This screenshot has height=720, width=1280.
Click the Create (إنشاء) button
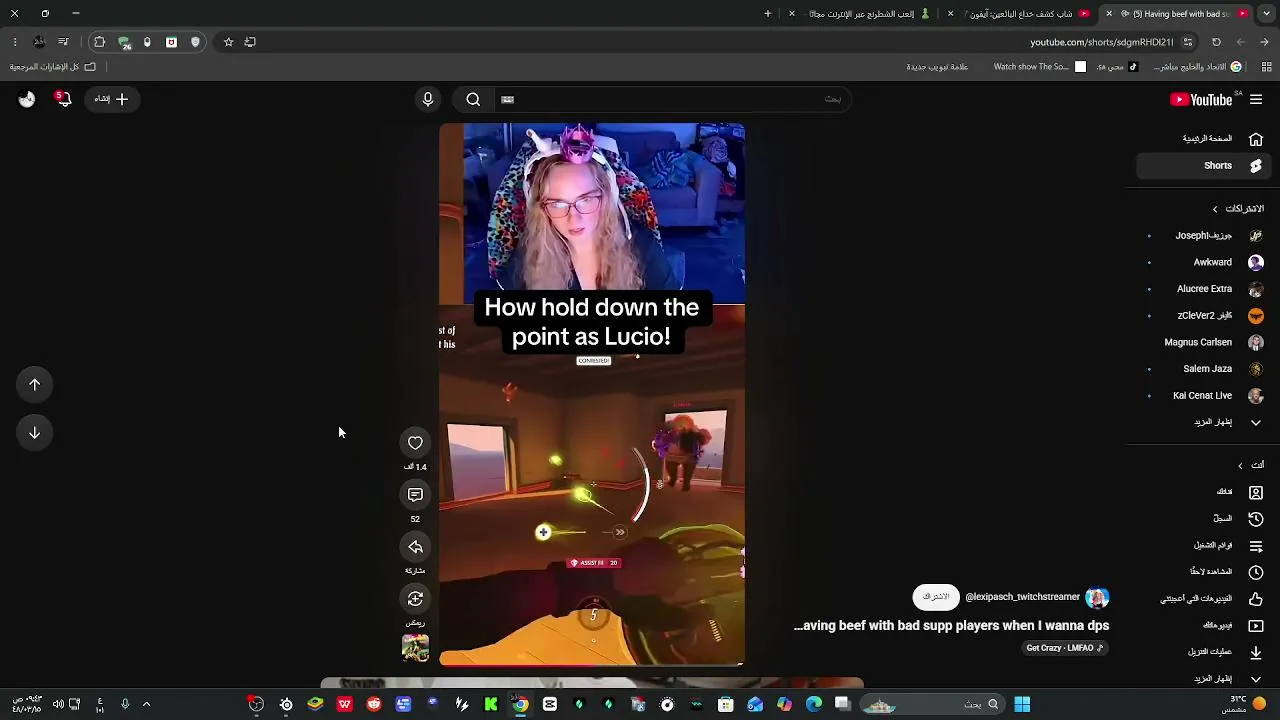[x=111, y=99]
